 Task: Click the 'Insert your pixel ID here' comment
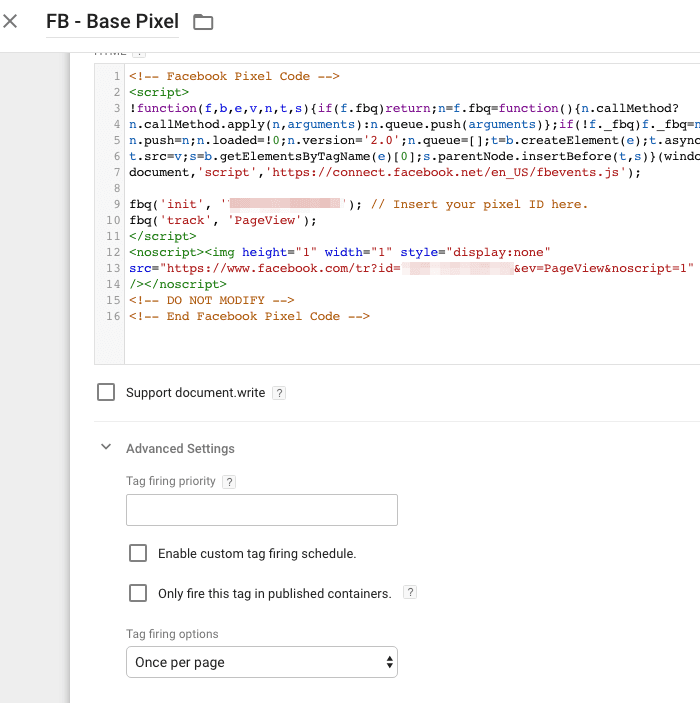pos(479,204)
